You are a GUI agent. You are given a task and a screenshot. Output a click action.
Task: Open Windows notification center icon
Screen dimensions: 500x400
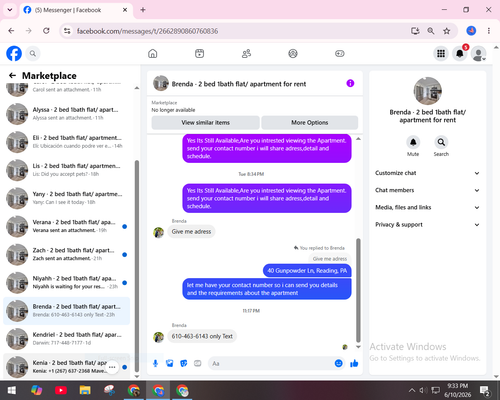pyautogui.click(x=485, y=390)
